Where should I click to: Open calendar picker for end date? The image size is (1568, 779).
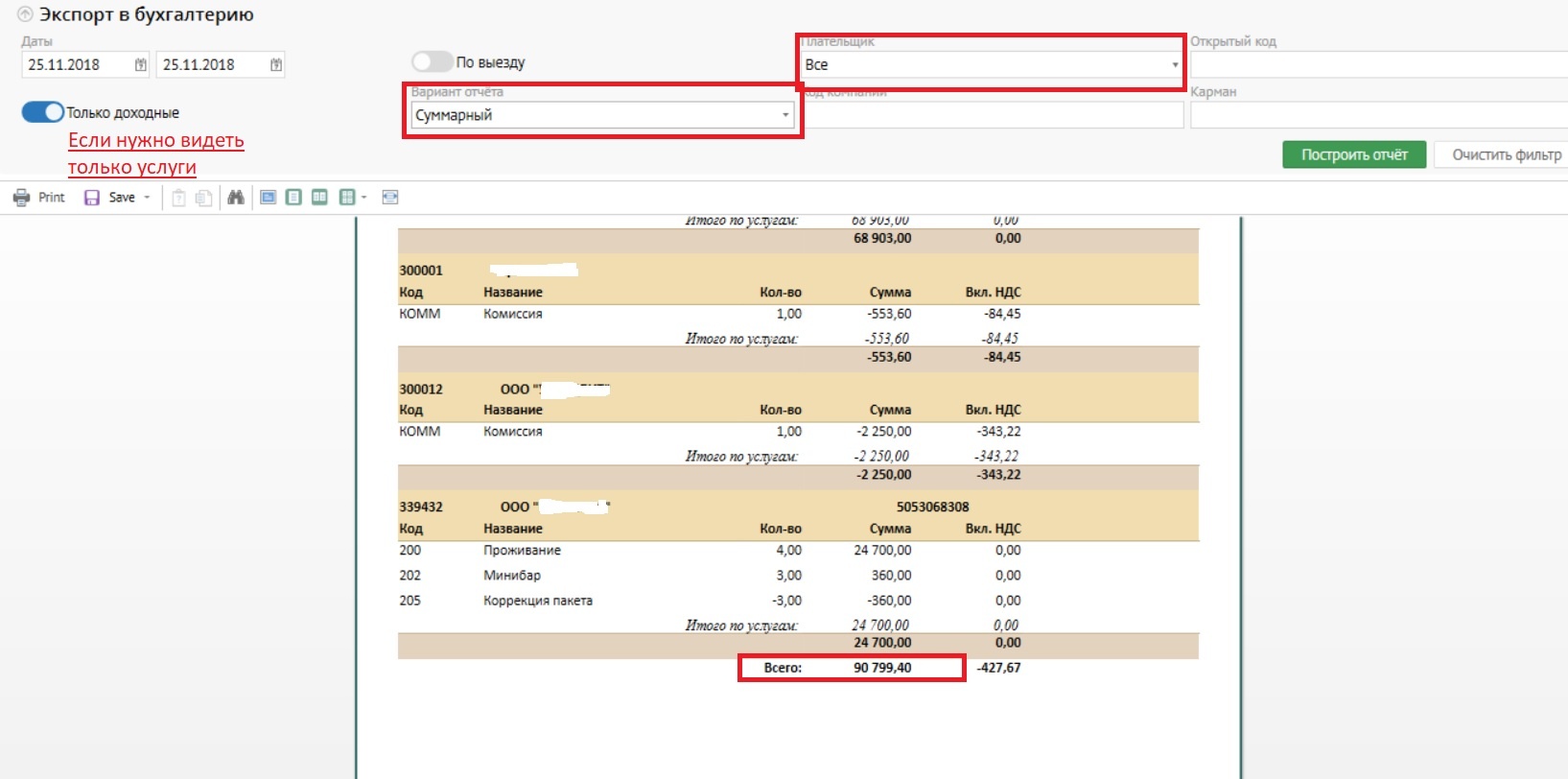coord(276,65)
